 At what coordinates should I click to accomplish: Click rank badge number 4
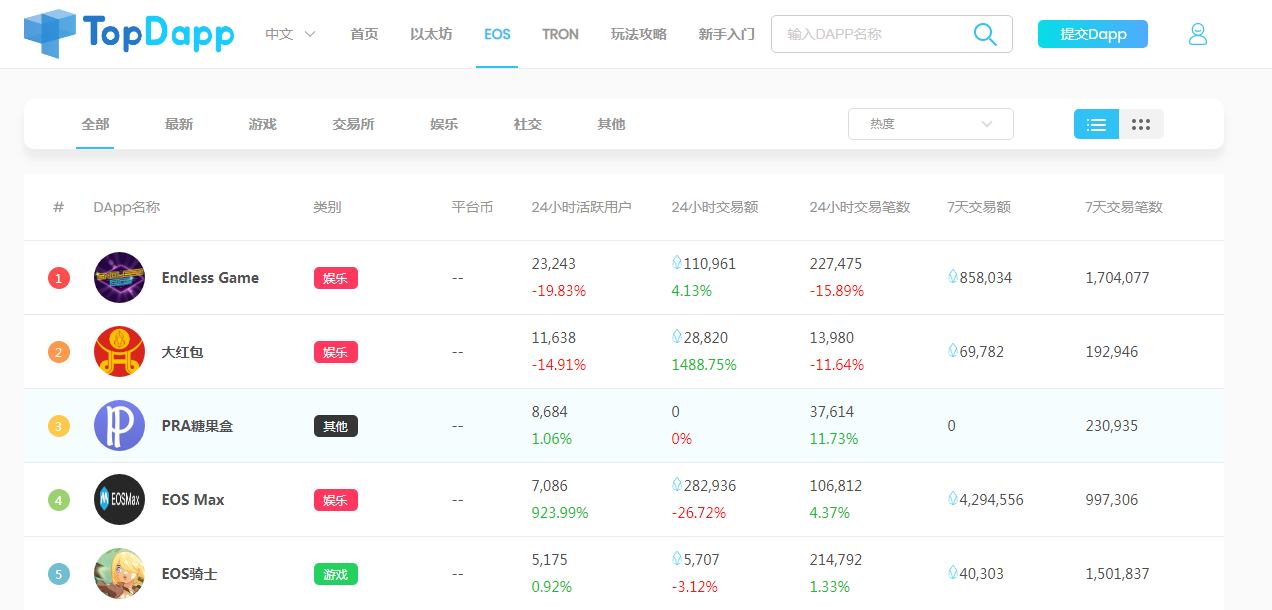pos(59,500)
